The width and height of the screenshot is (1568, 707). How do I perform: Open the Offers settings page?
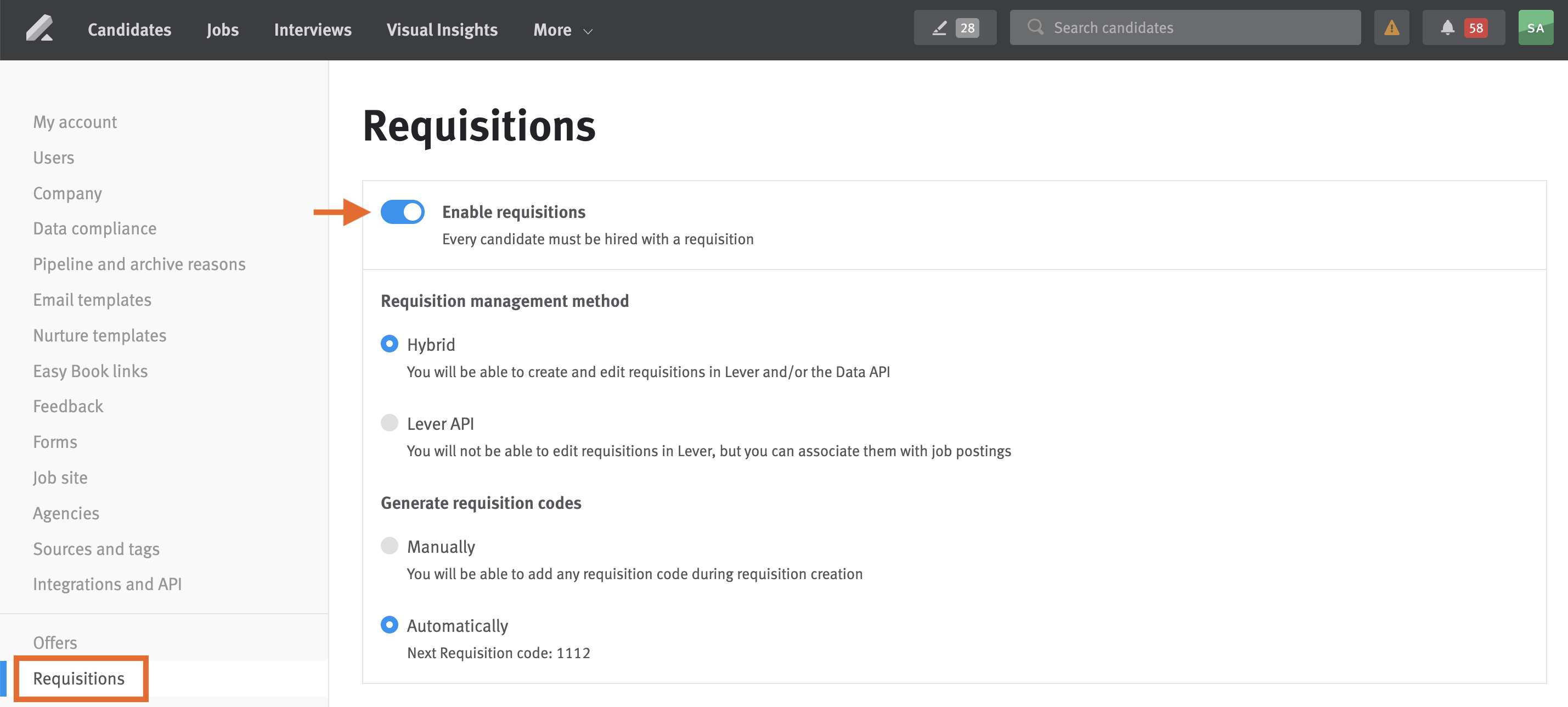tap(55, 642)
